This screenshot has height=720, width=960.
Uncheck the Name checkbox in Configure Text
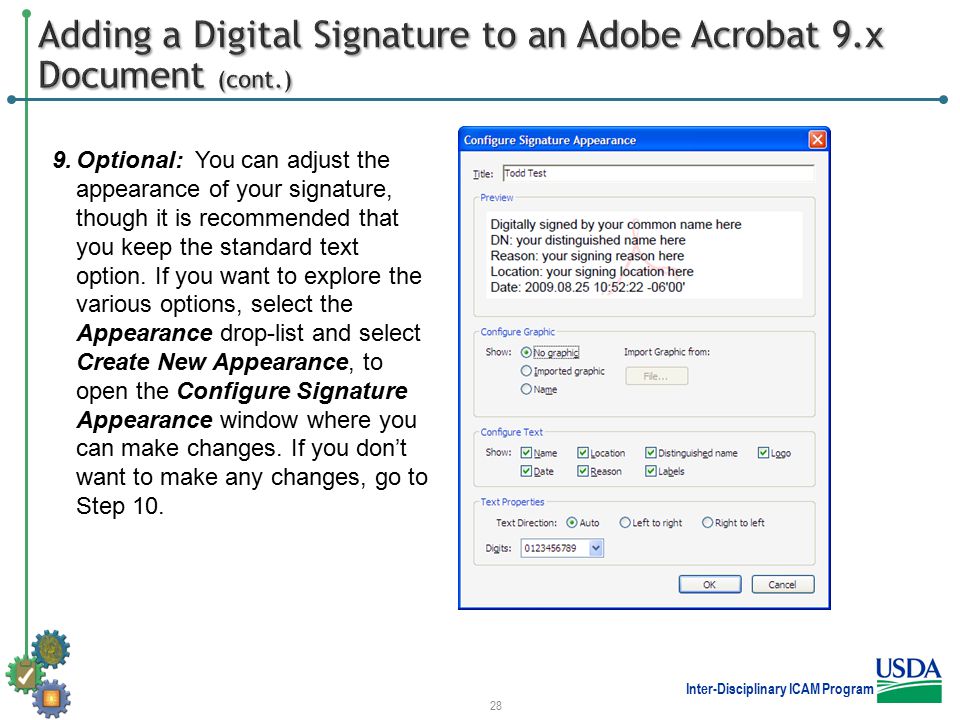click(x=526, y=453)
